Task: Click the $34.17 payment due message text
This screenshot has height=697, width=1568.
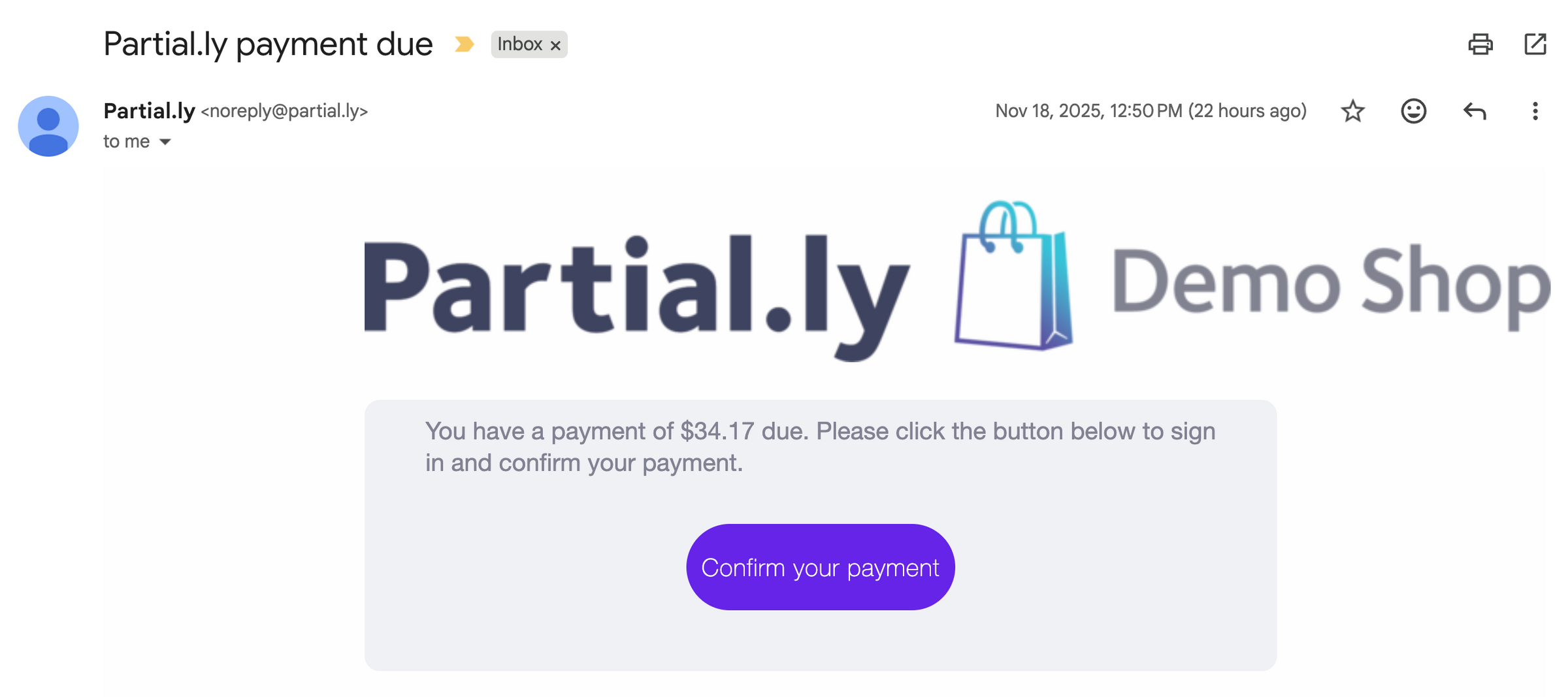Action: tap(820, 447)
